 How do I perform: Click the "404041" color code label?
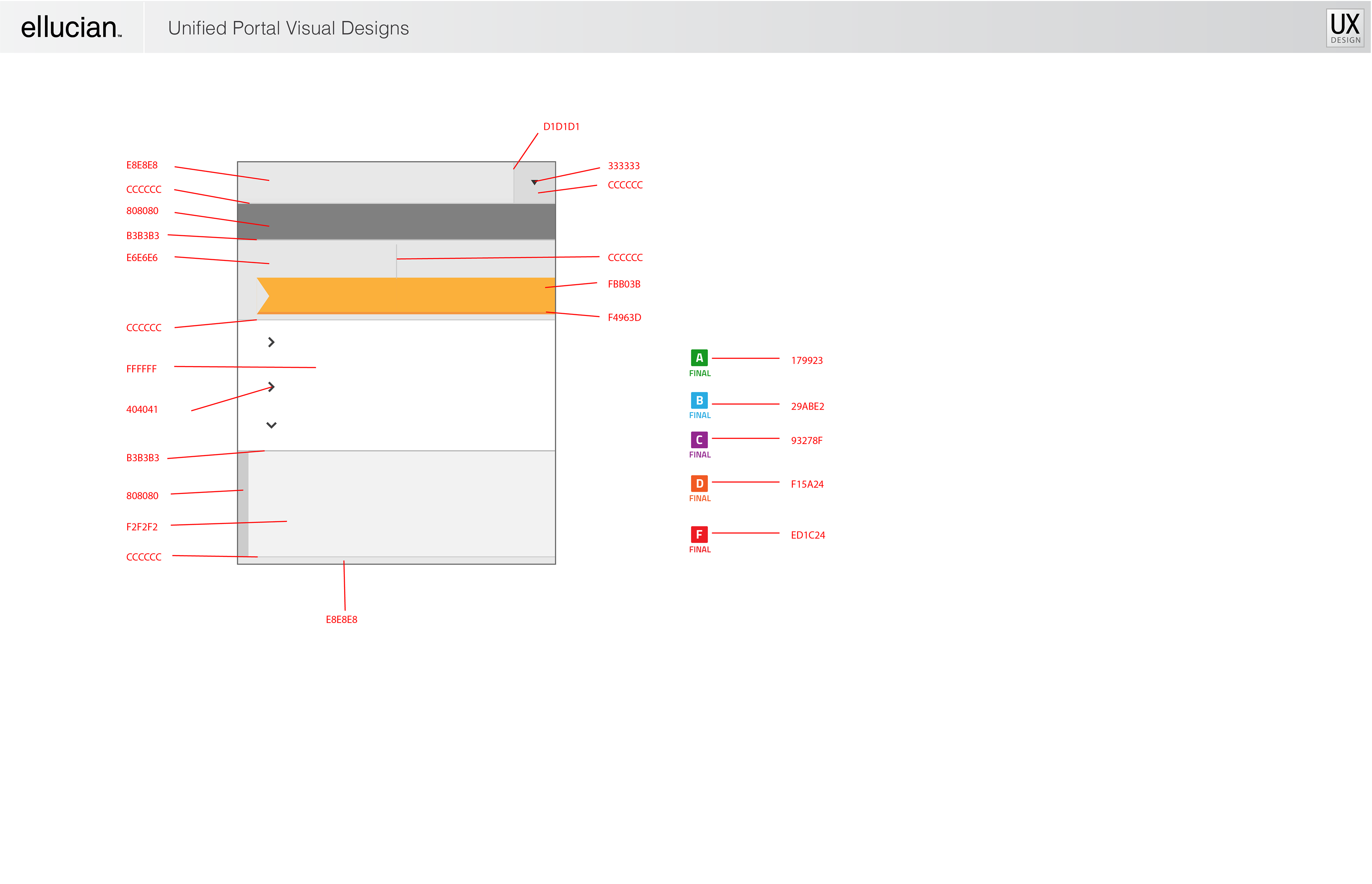click(x=142, y=409)
